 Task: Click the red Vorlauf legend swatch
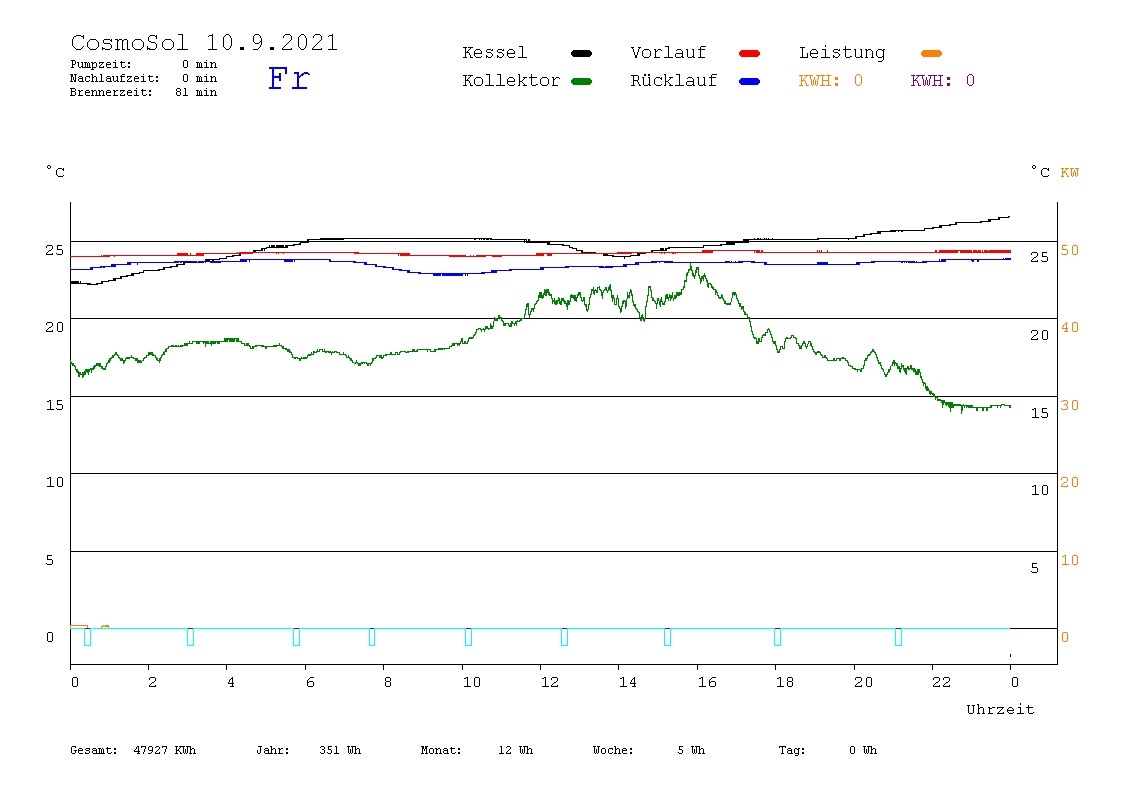(x=750, y=53)
